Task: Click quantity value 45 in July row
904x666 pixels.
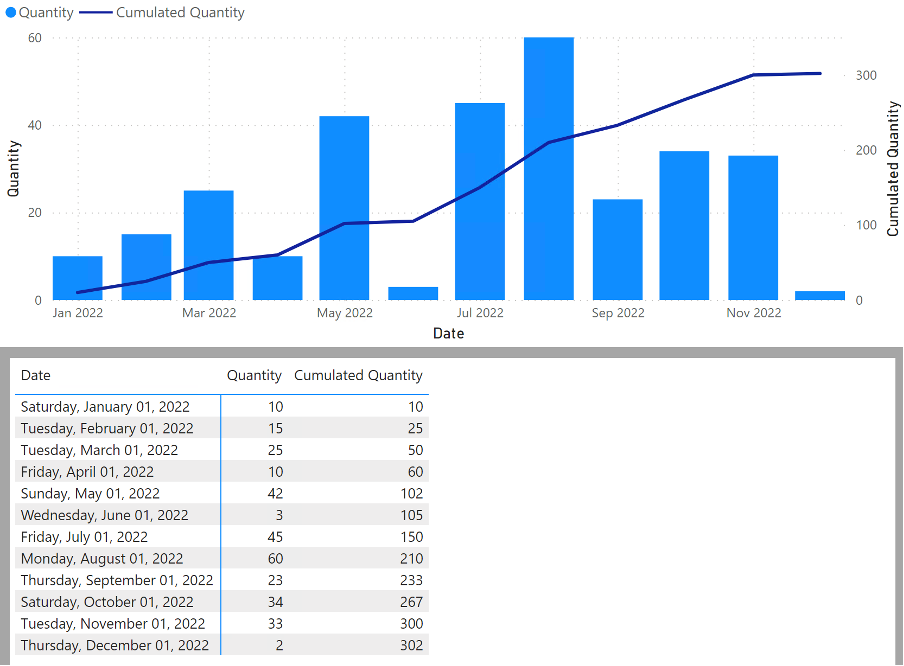Action: point(275,537)
